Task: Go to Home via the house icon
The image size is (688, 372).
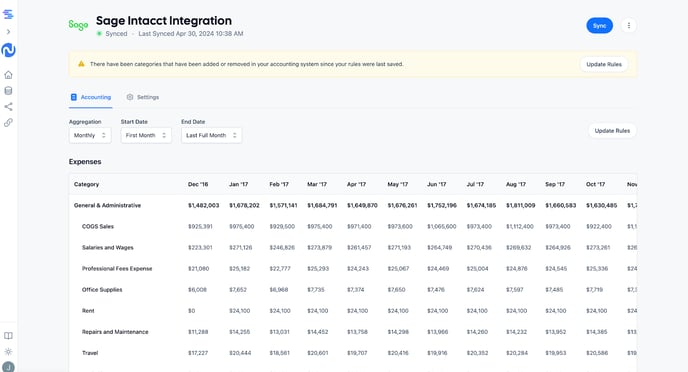Action: coord(8,75)
